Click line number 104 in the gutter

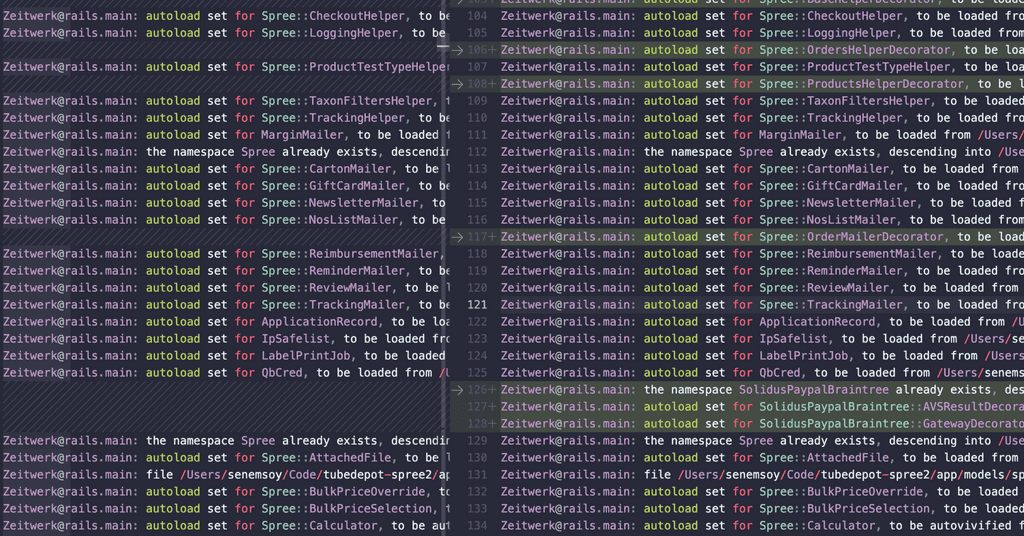477,16
